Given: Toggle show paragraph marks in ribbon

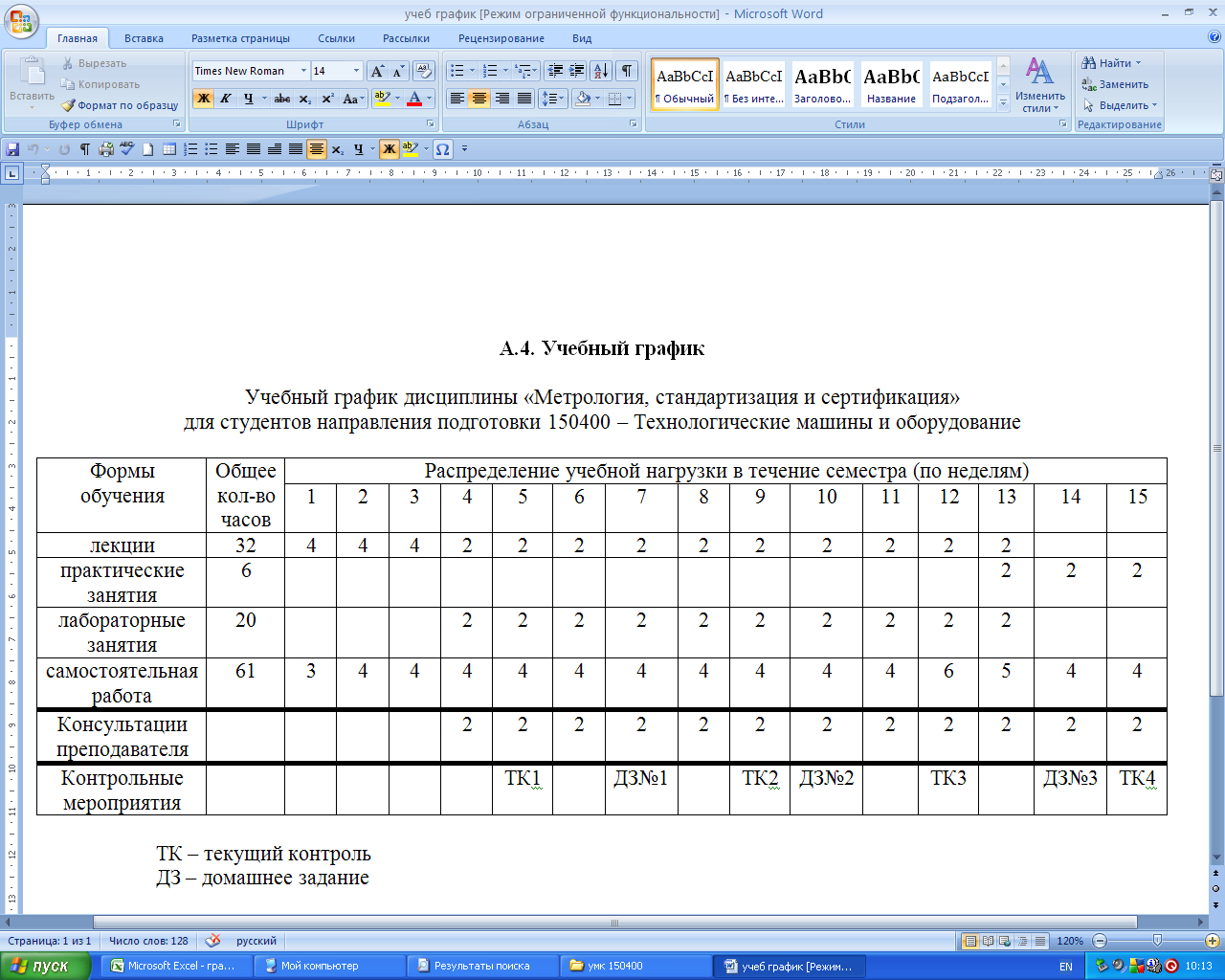Looking at the screenshot, I should pyautogui.click(x=627, y=71).
